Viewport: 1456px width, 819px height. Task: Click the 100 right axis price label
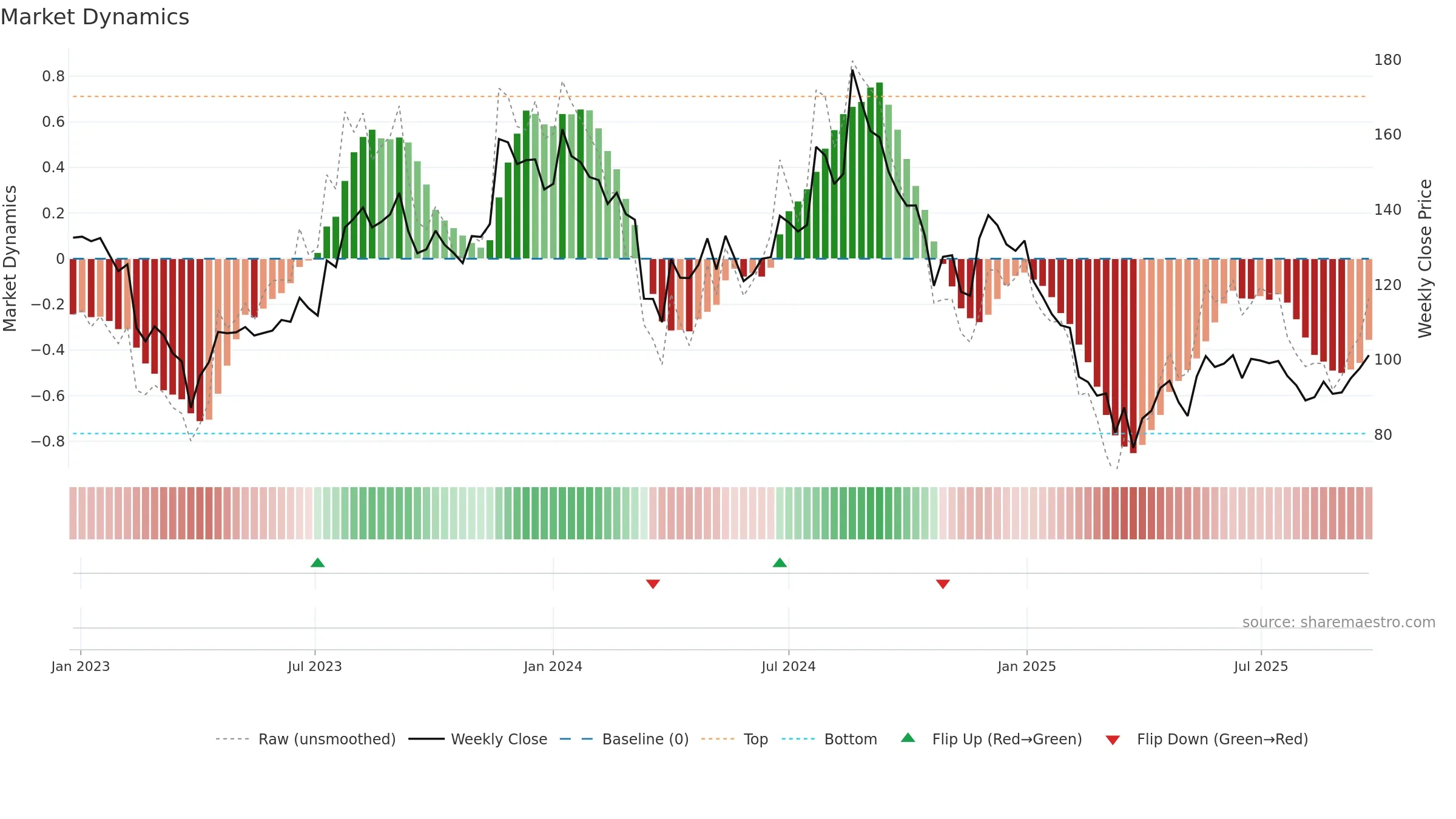[1388, 360]
